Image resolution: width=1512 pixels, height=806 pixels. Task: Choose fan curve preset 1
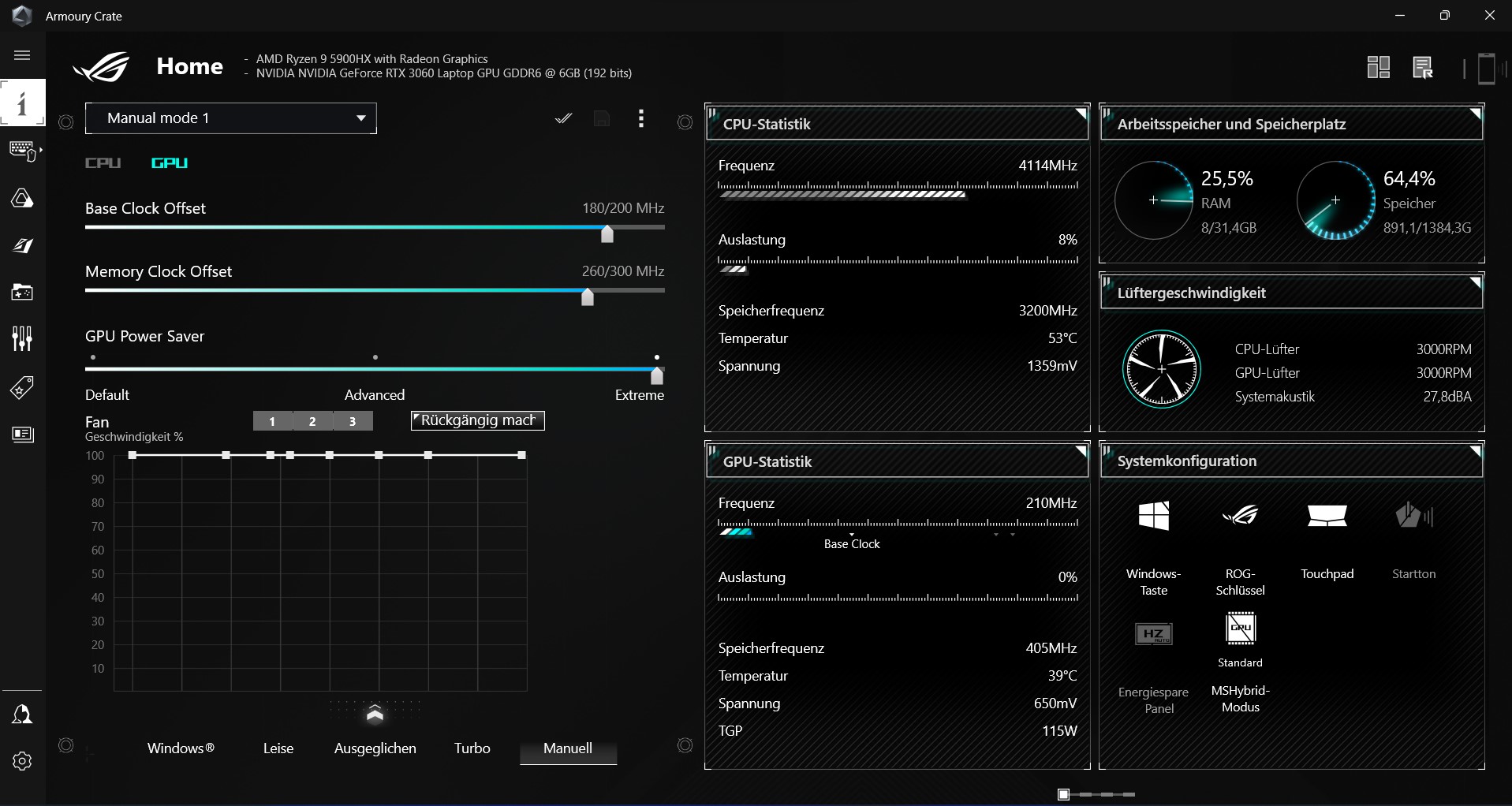[x=272, y=421]
